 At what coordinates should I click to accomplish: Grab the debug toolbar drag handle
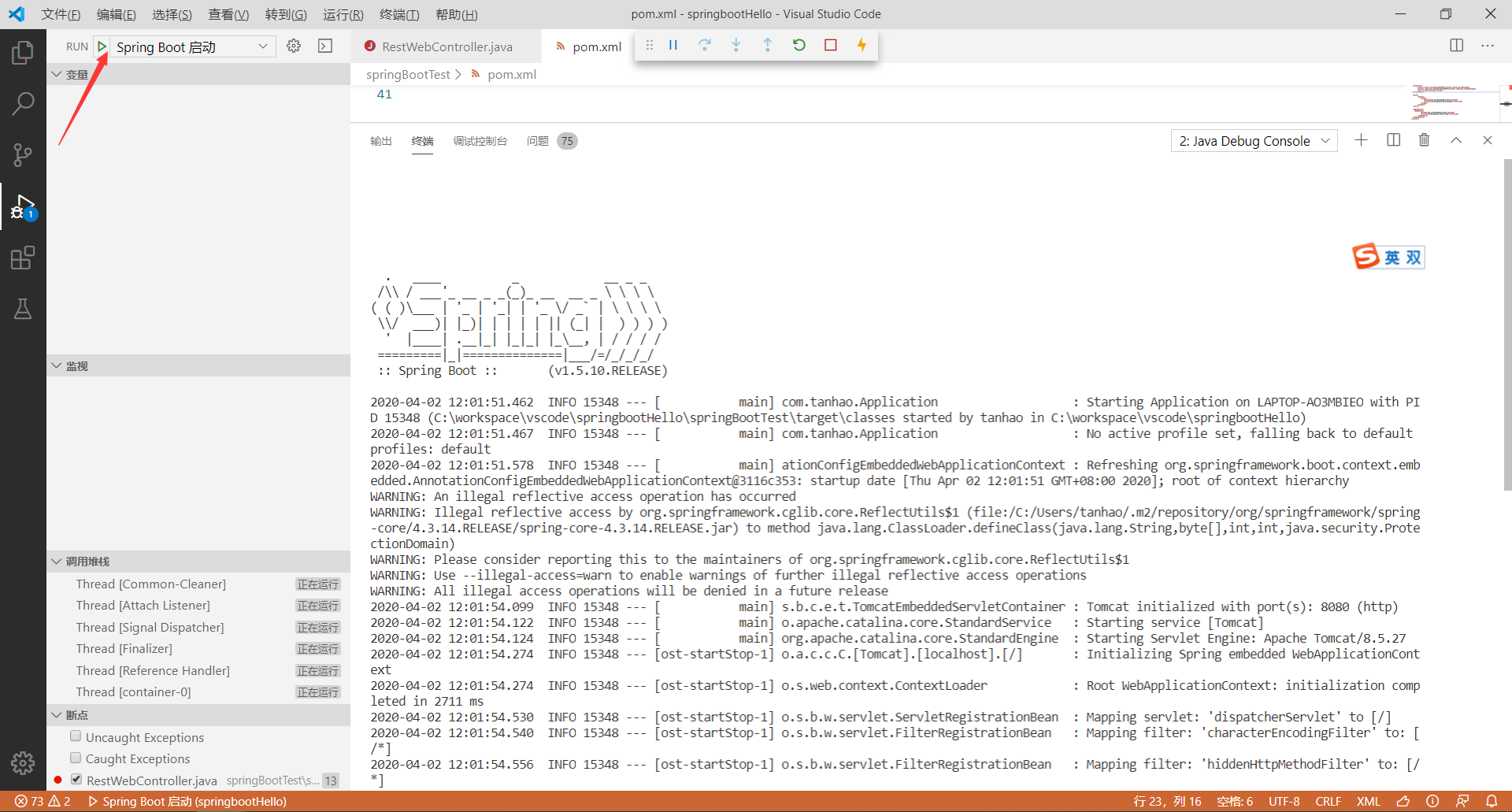650,45
